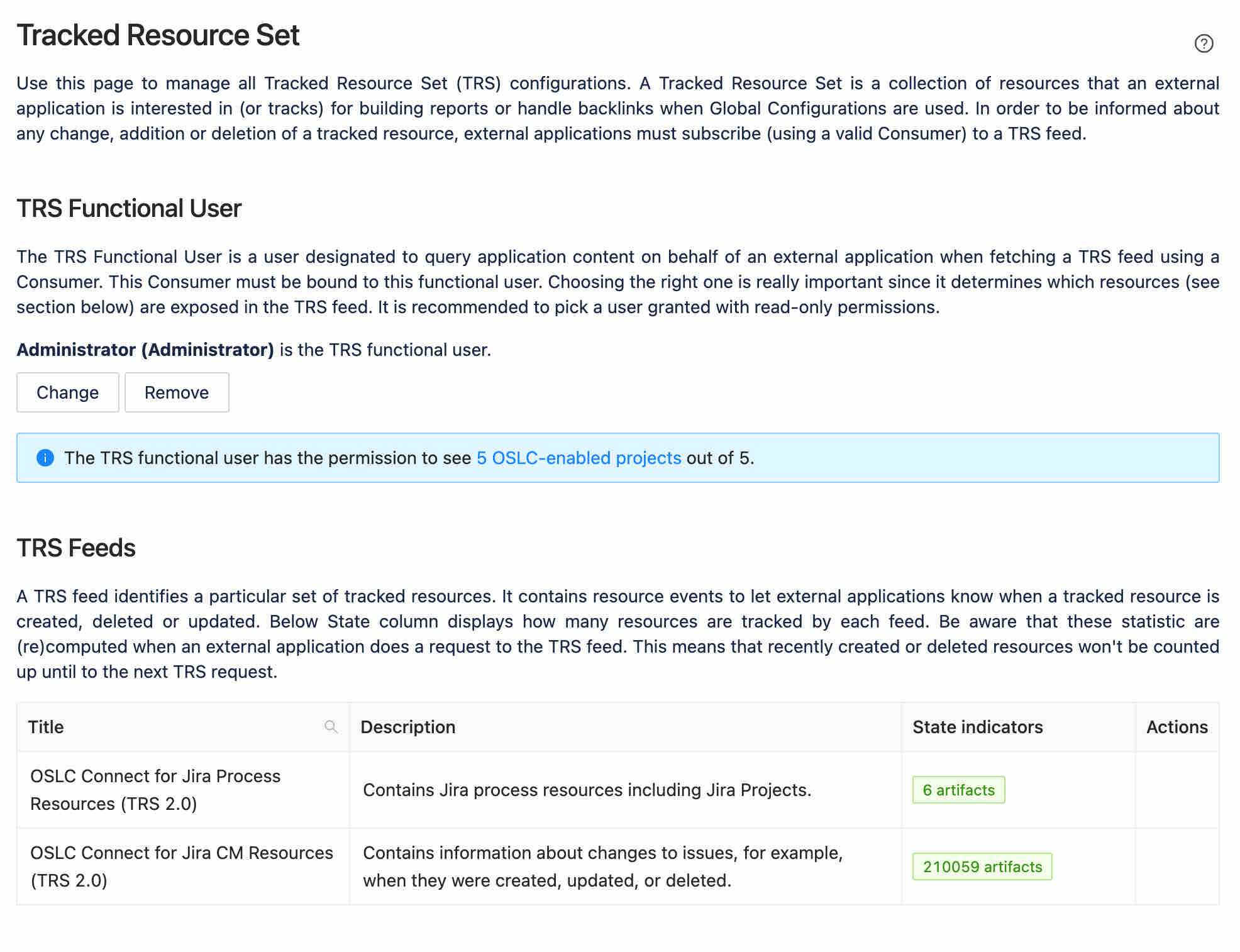Click the Administrator (Administrator) user name
This screenshot has width=1240, height=952.
[145, 350]
